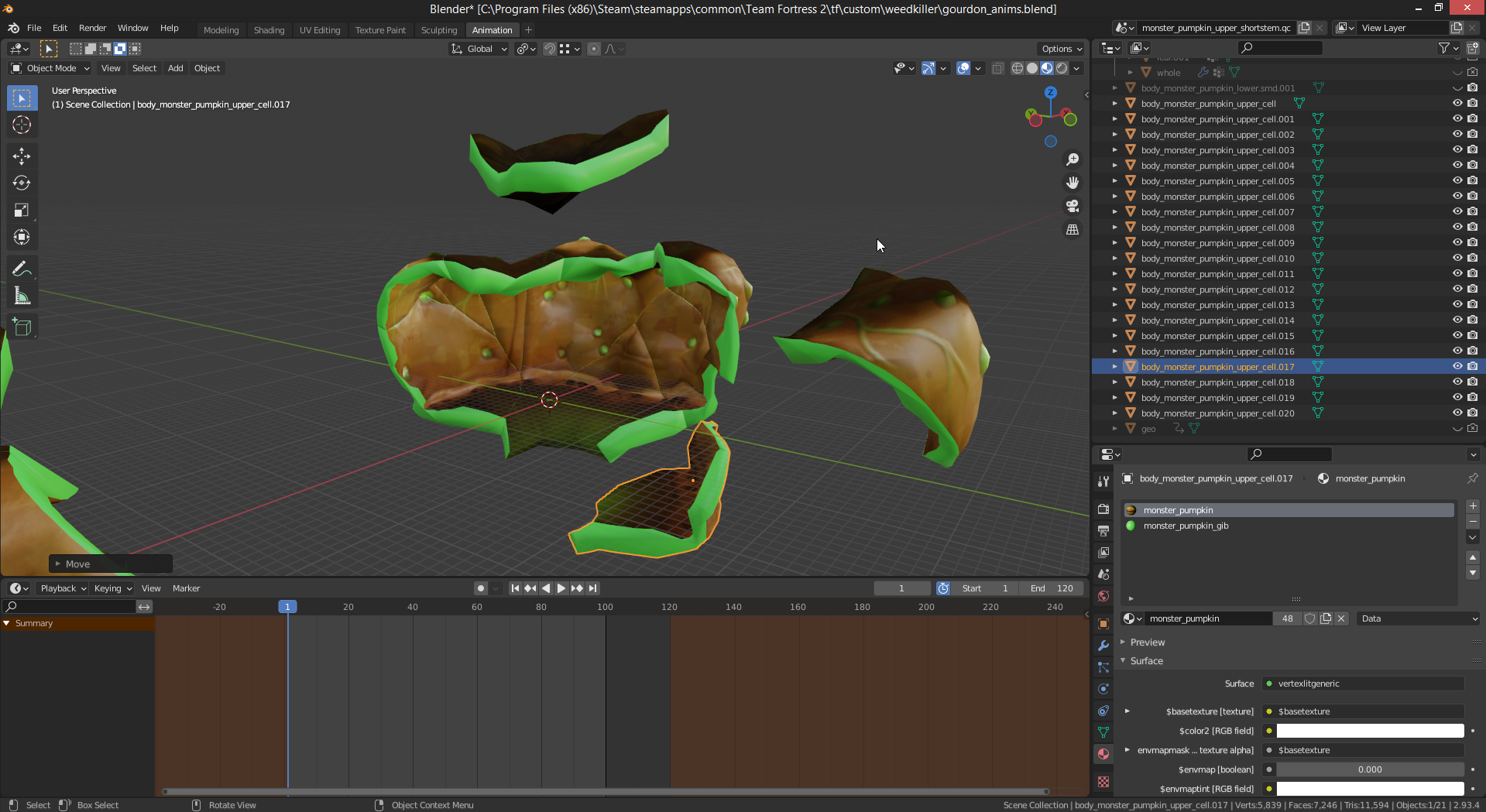This screenshot has width=1486, height=812.
Task: Toggle camera view in viewport
Action: tap(1072, 206)
